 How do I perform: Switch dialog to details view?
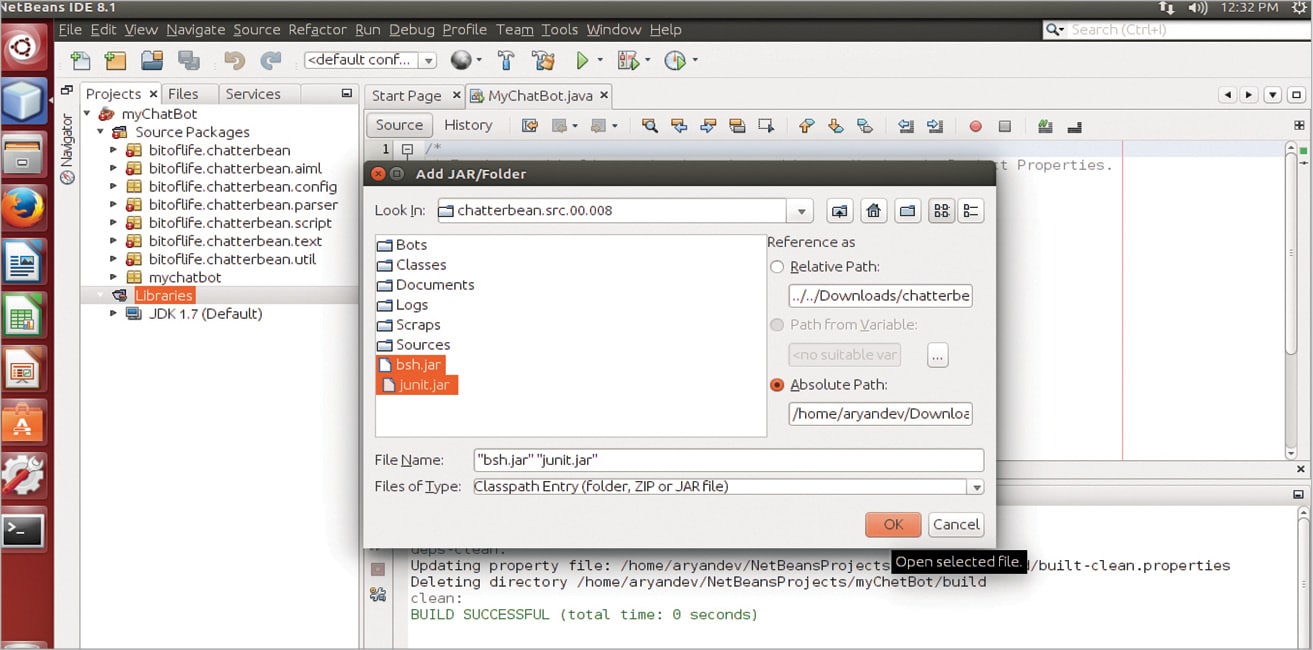coord(970,211)
